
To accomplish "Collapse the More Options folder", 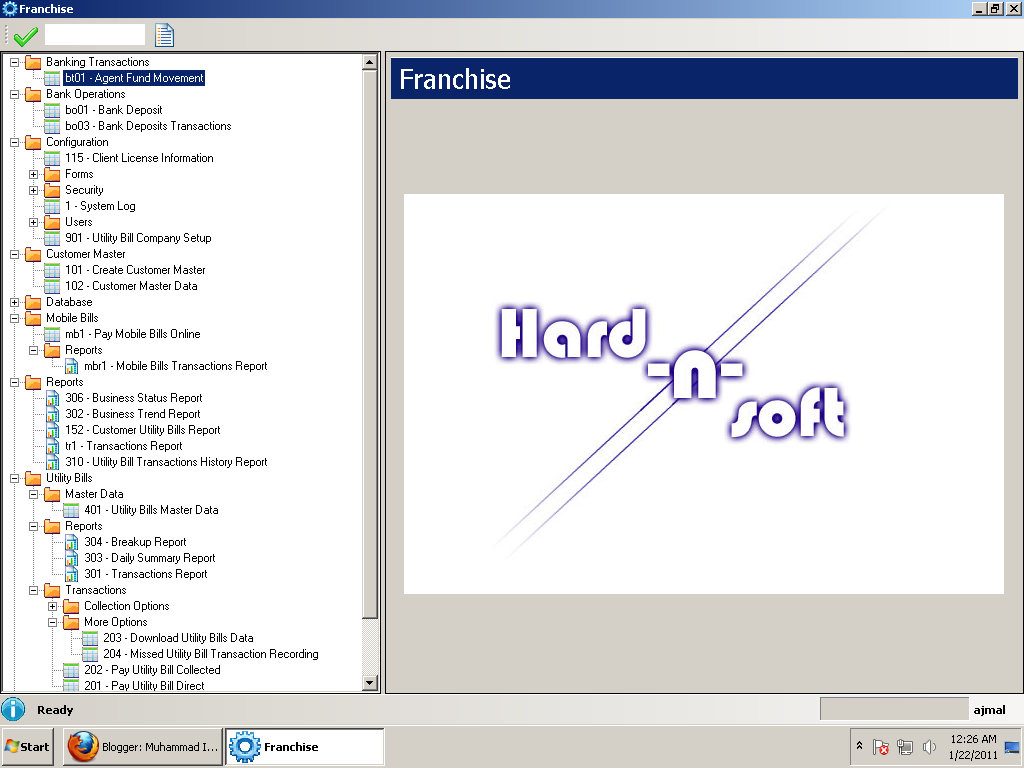I will point(52,622).
